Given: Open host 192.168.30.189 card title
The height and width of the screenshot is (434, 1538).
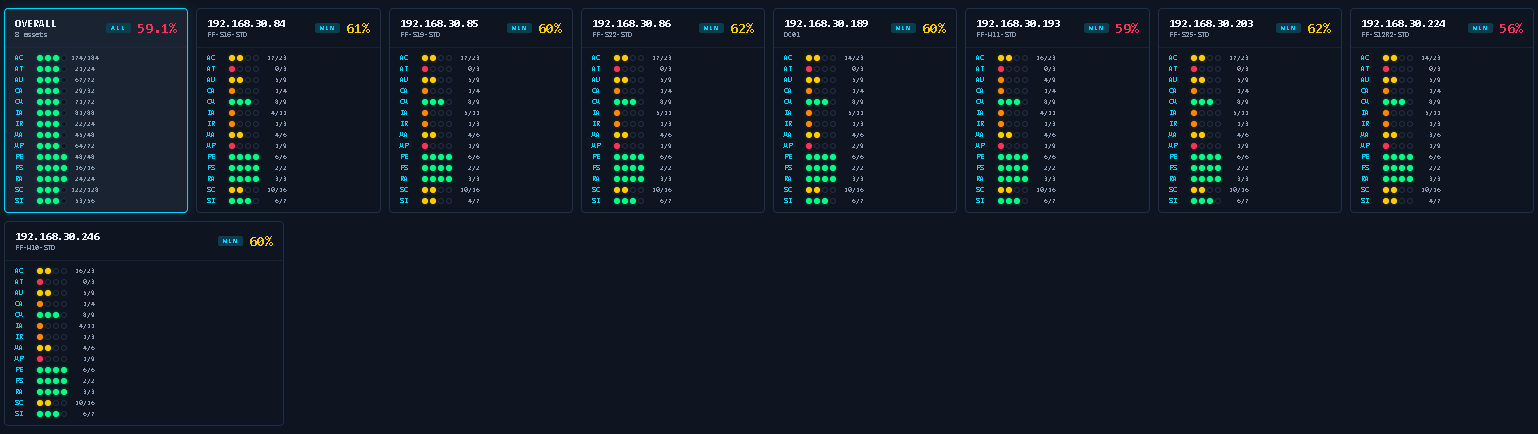Looking at the screenshot, I should (x=826, y=24).
